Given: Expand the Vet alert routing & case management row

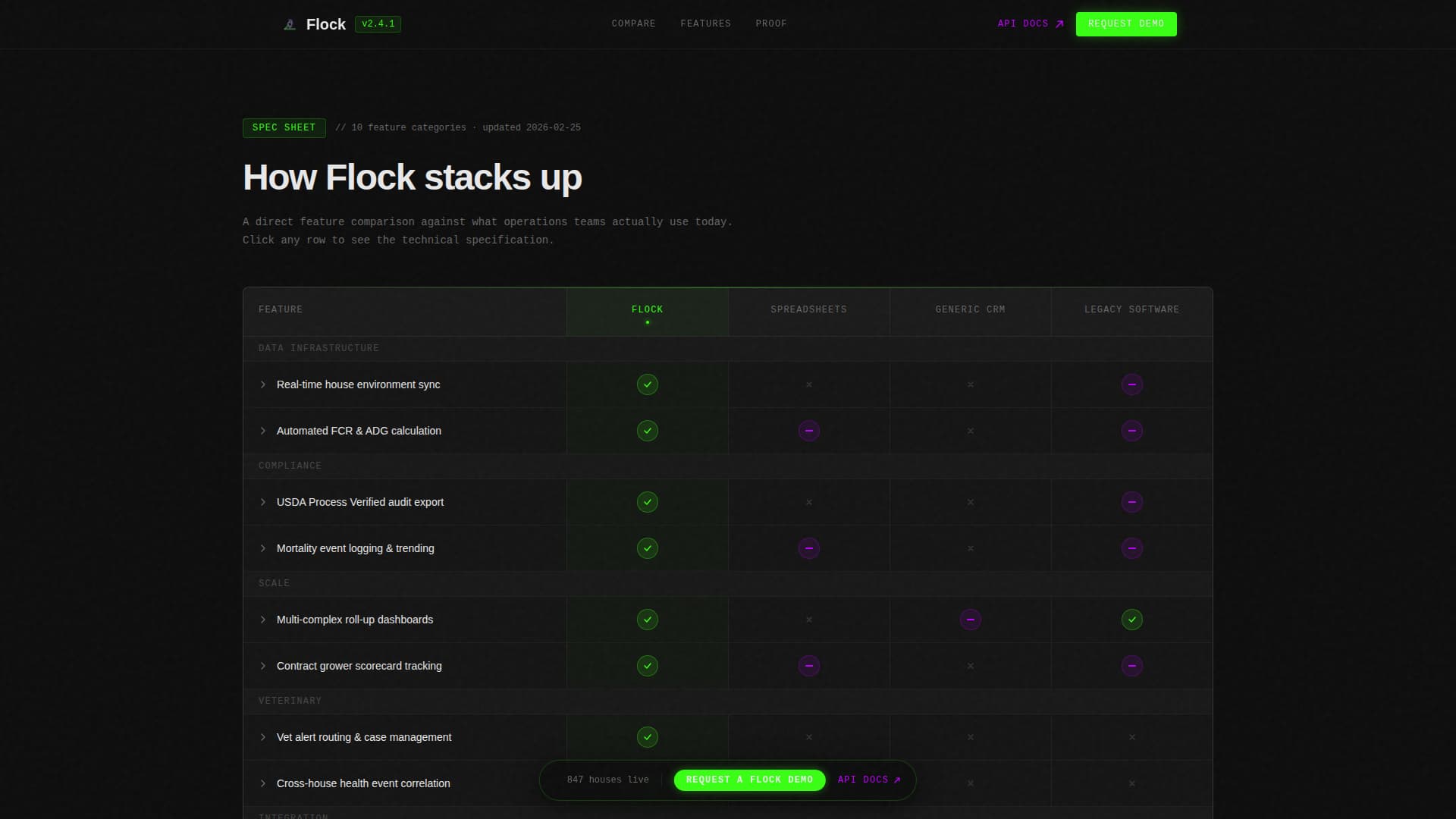Looking at the screenshot, I should [263, 737].
